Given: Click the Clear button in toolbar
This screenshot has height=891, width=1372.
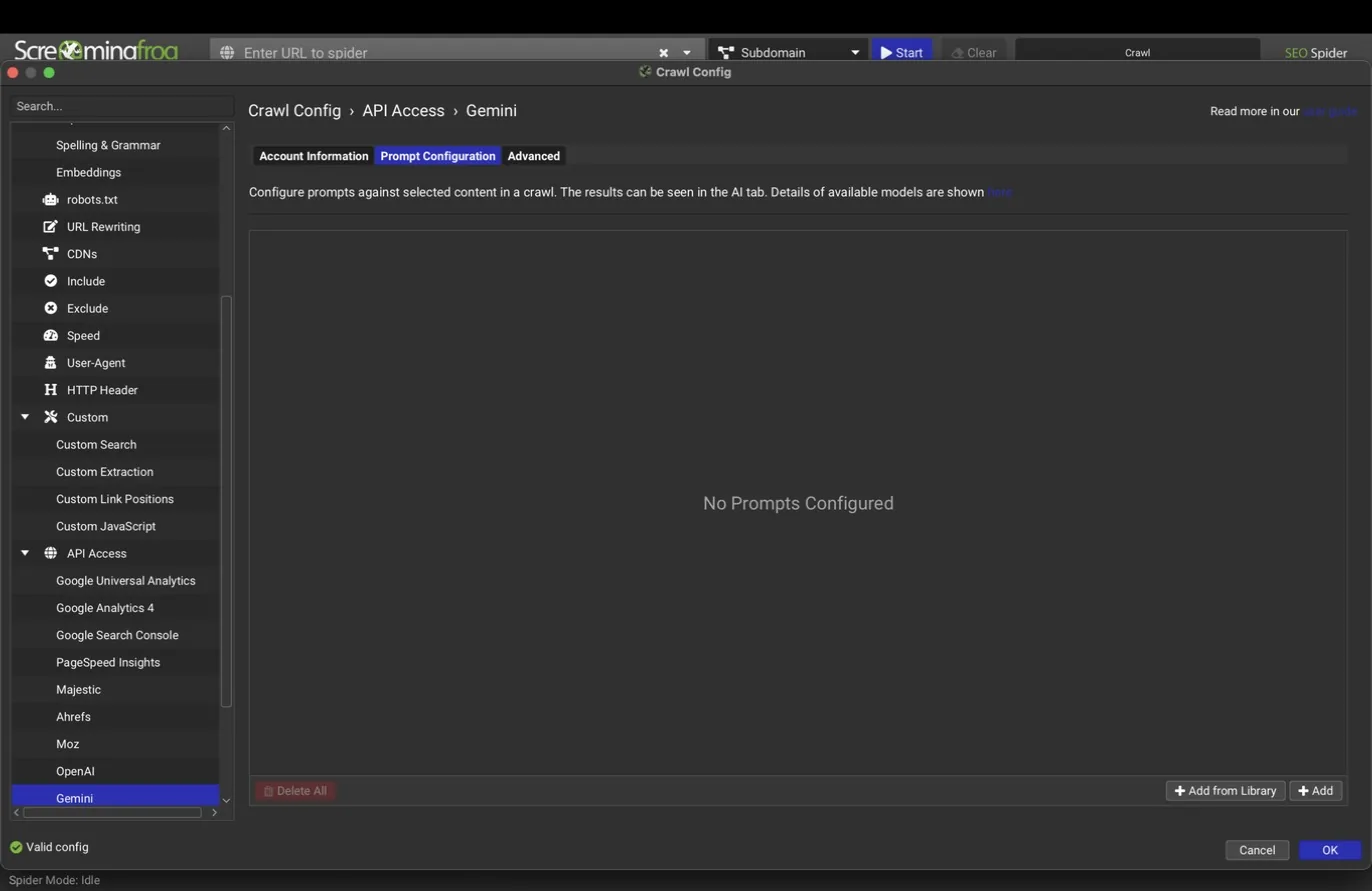Looking at the screenshot, I should click(x=973, y=52).
